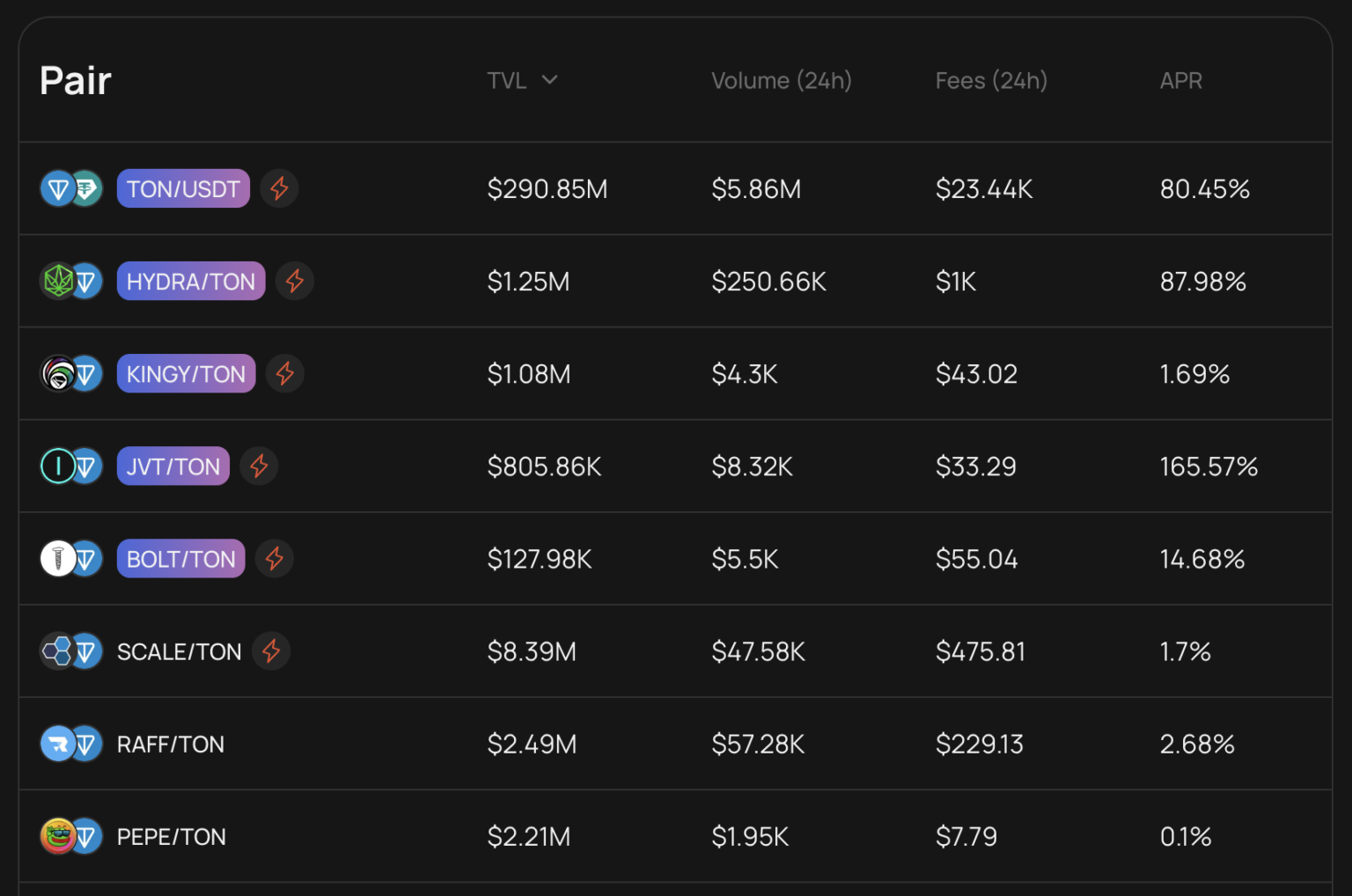Click the APR column header
The image size is (1352, 896).
[1181, 79]
